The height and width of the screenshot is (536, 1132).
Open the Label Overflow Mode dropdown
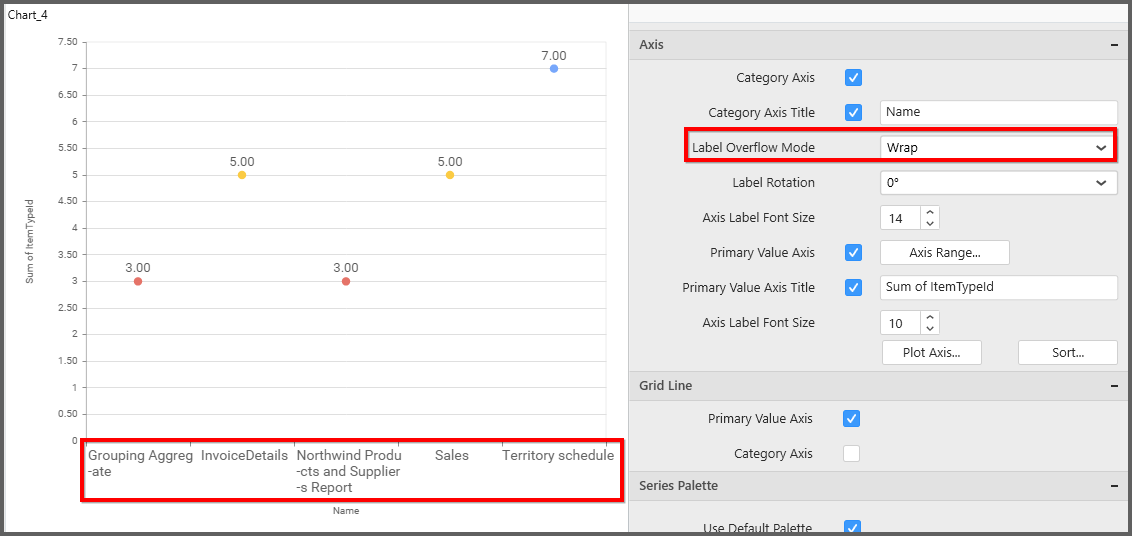point(998,148)
